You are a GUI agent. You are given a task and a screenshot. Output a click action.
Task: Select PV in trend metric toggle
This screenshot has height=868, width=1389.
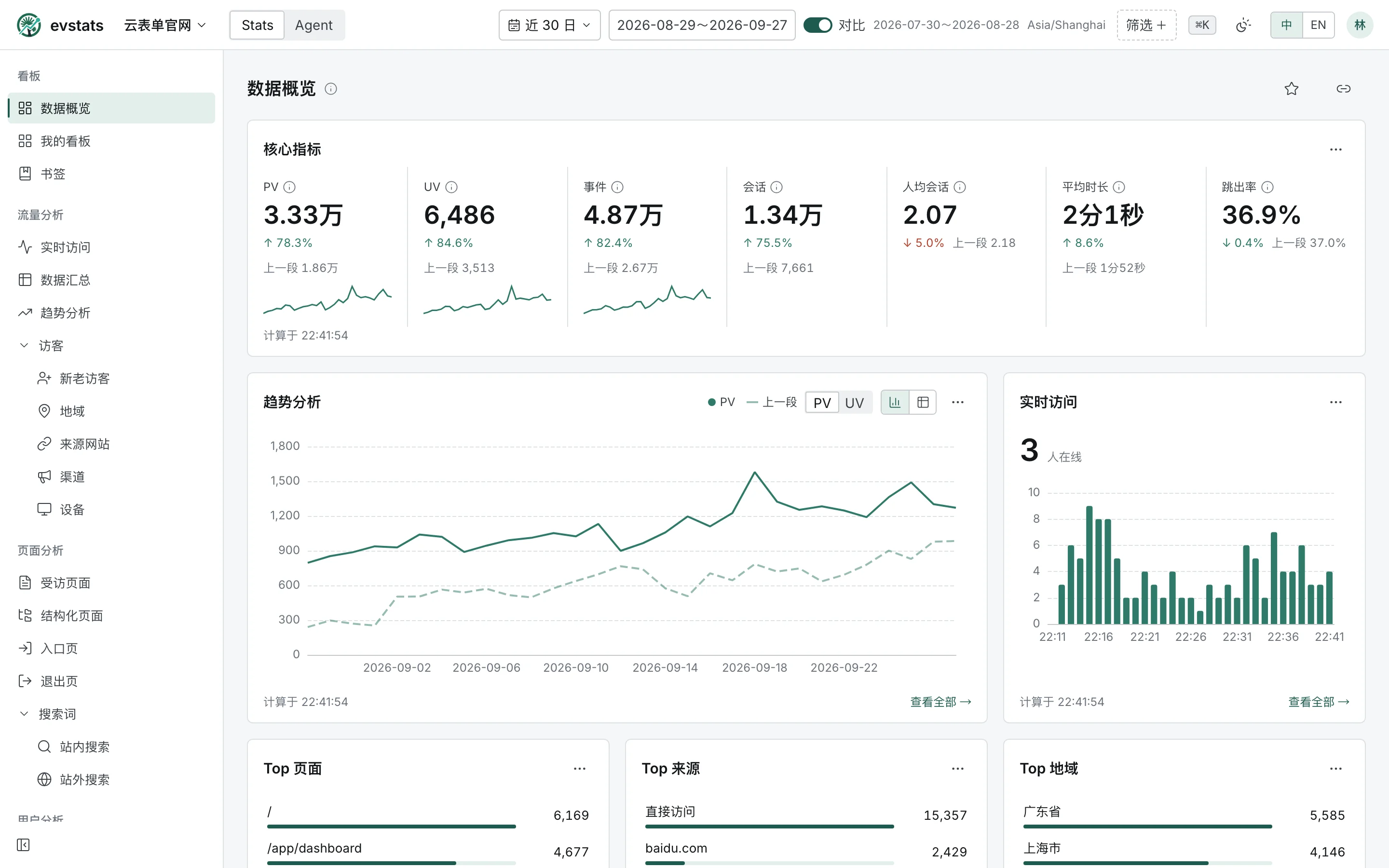822,403
